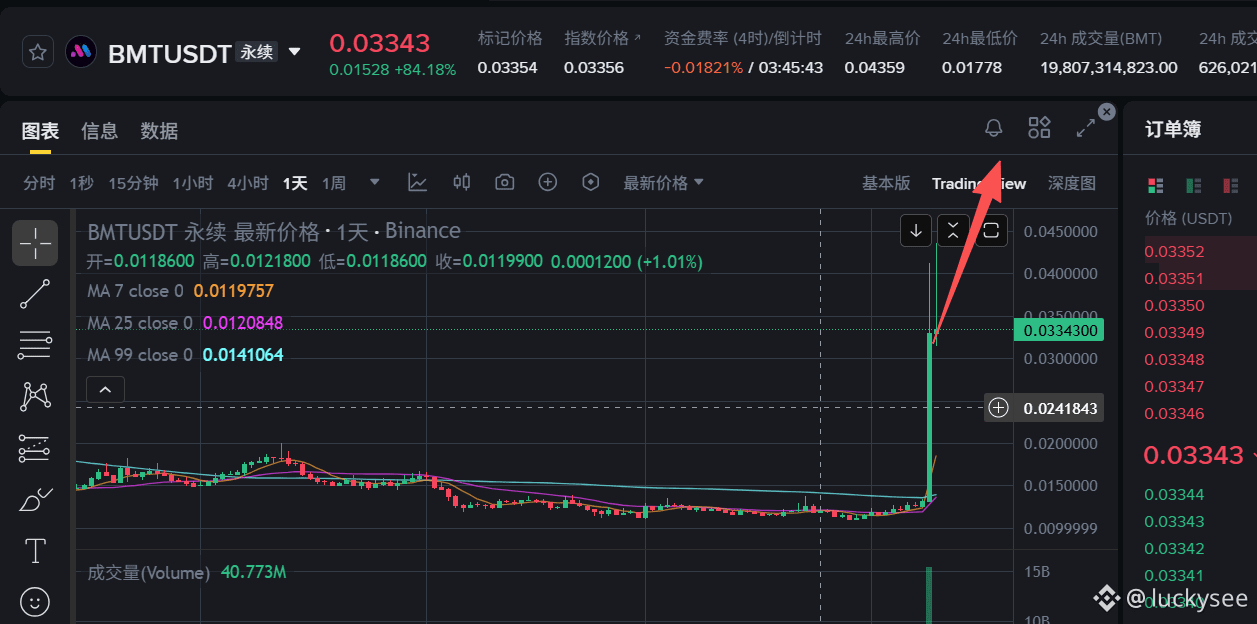Open the BMTUSDT pair selector dropdown arrow

pos(294,51)
